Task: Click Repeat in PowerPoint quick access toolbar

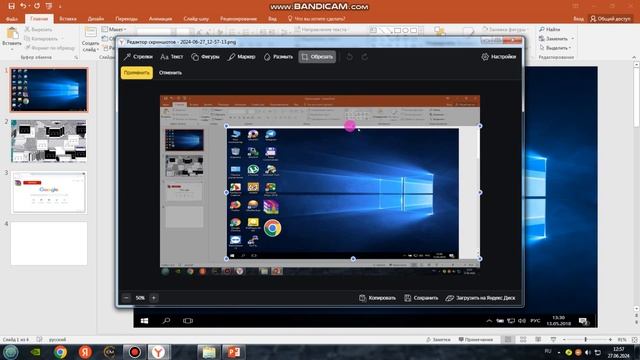Action: click(37, 6)
